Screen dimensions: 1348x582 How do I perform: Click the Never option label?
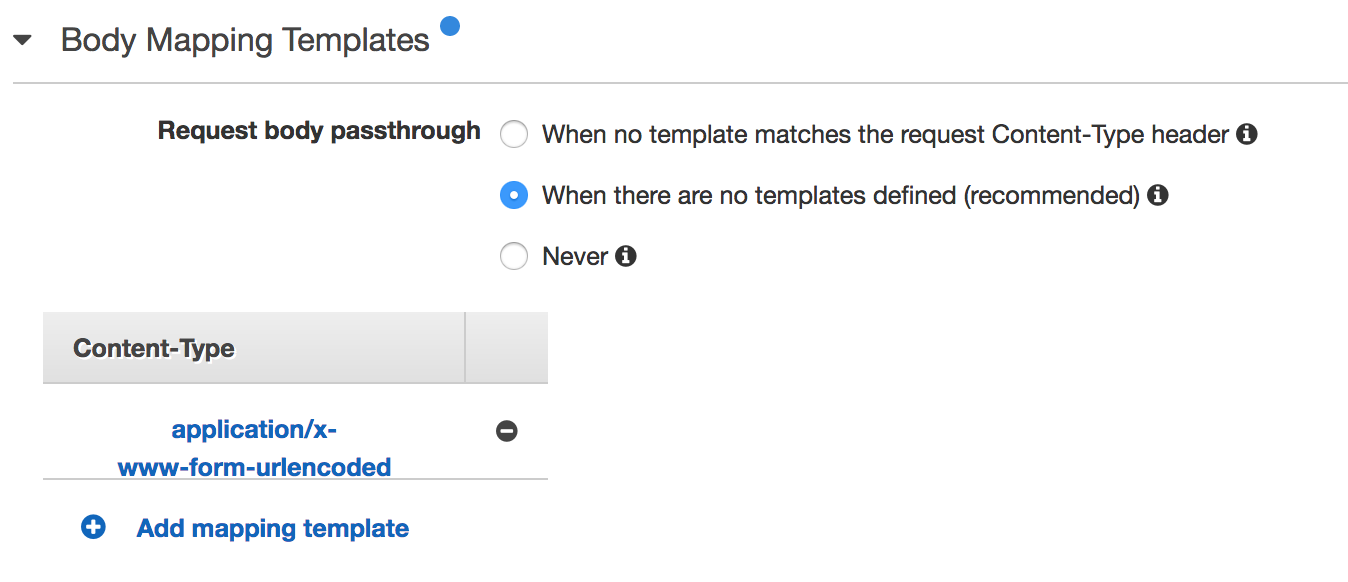click(575, 257)
